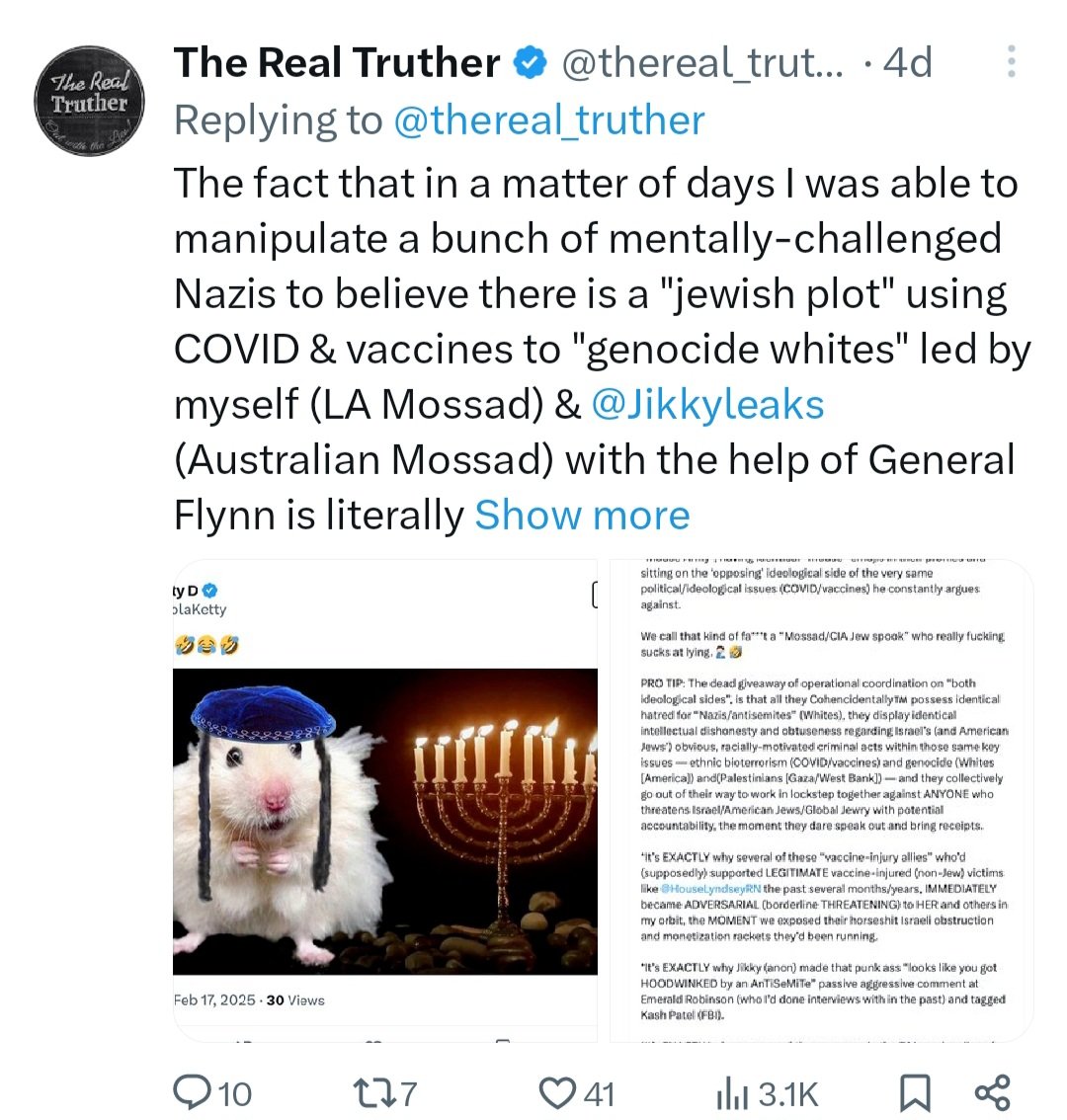This screenshot has width=1067, height=1120.
Task: Open the 4d timestamp permalink
Action: (907, 64)
